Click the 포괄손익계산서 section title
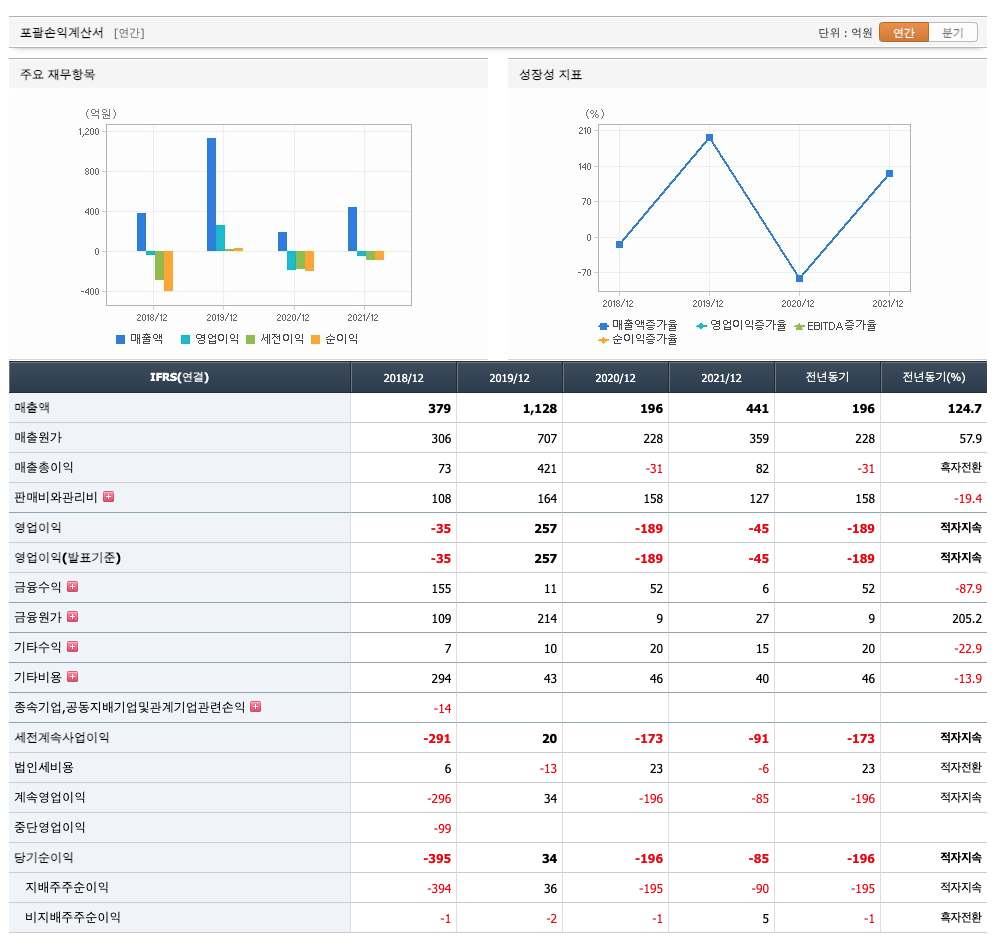This screenshot has width=994, height=947. [x=61, y=32]
